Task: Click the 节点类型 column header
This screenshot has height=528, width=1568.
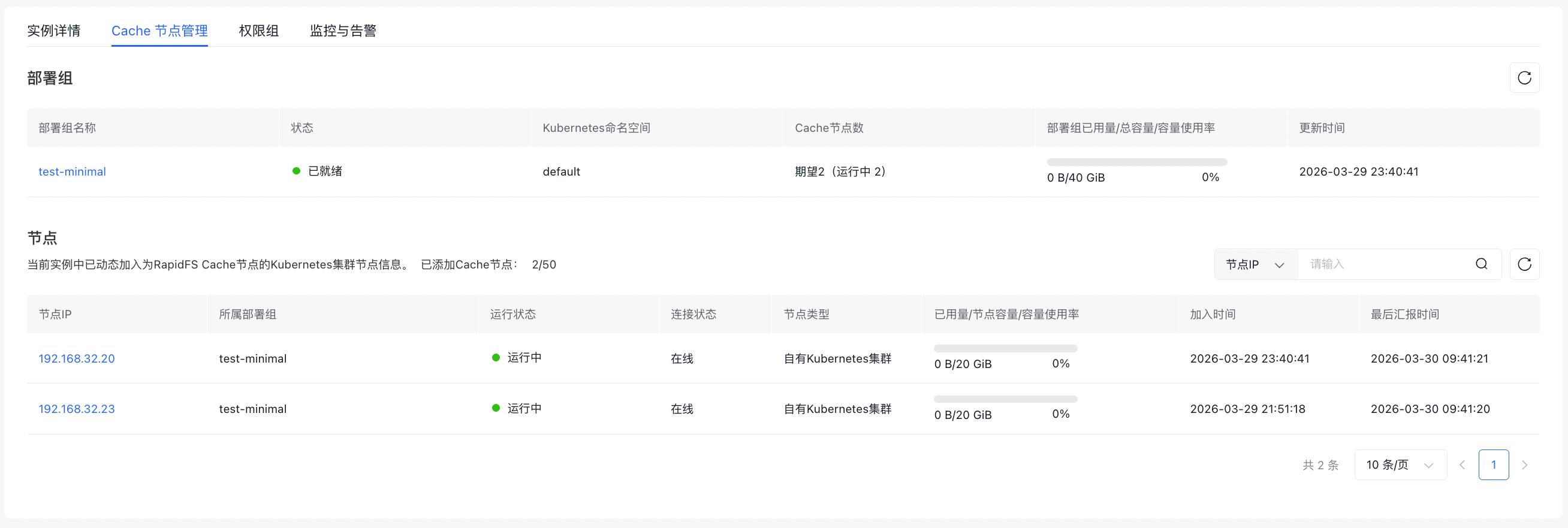Action: pos(807,315)
